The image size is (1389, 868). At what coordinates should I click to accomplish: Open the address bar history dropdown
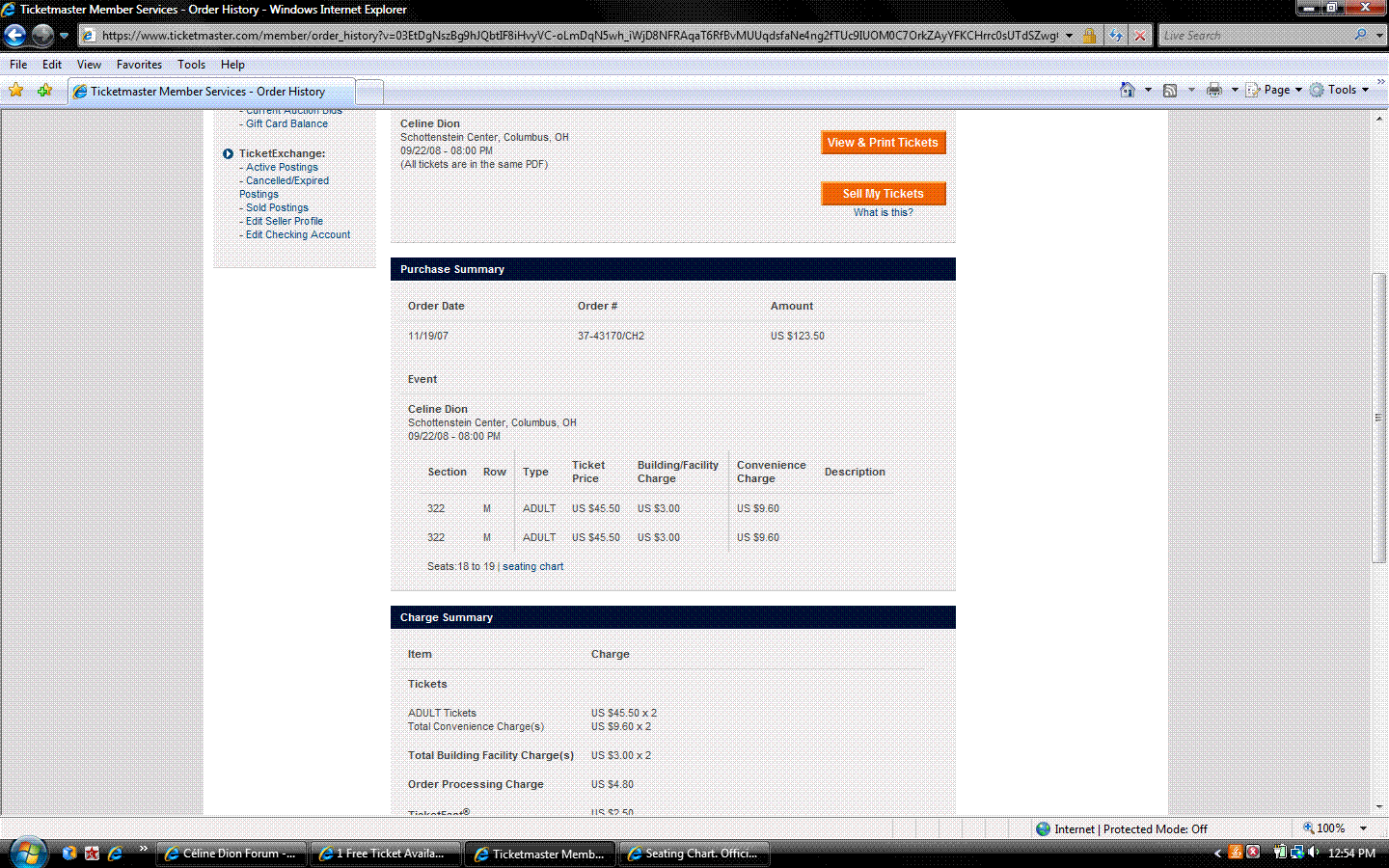point(1069,36)
